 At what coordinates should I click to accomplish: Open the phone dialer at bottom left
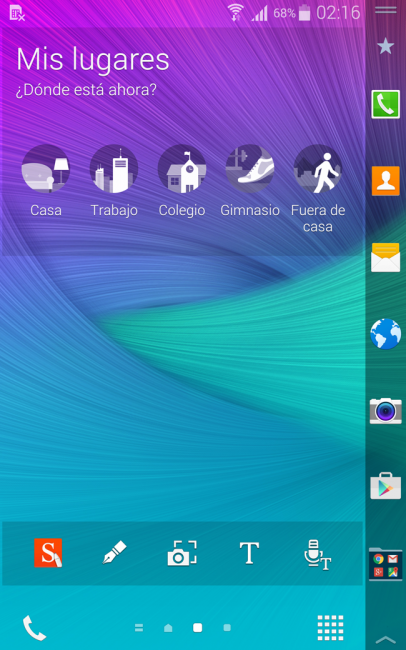click(x=34, y=628)
